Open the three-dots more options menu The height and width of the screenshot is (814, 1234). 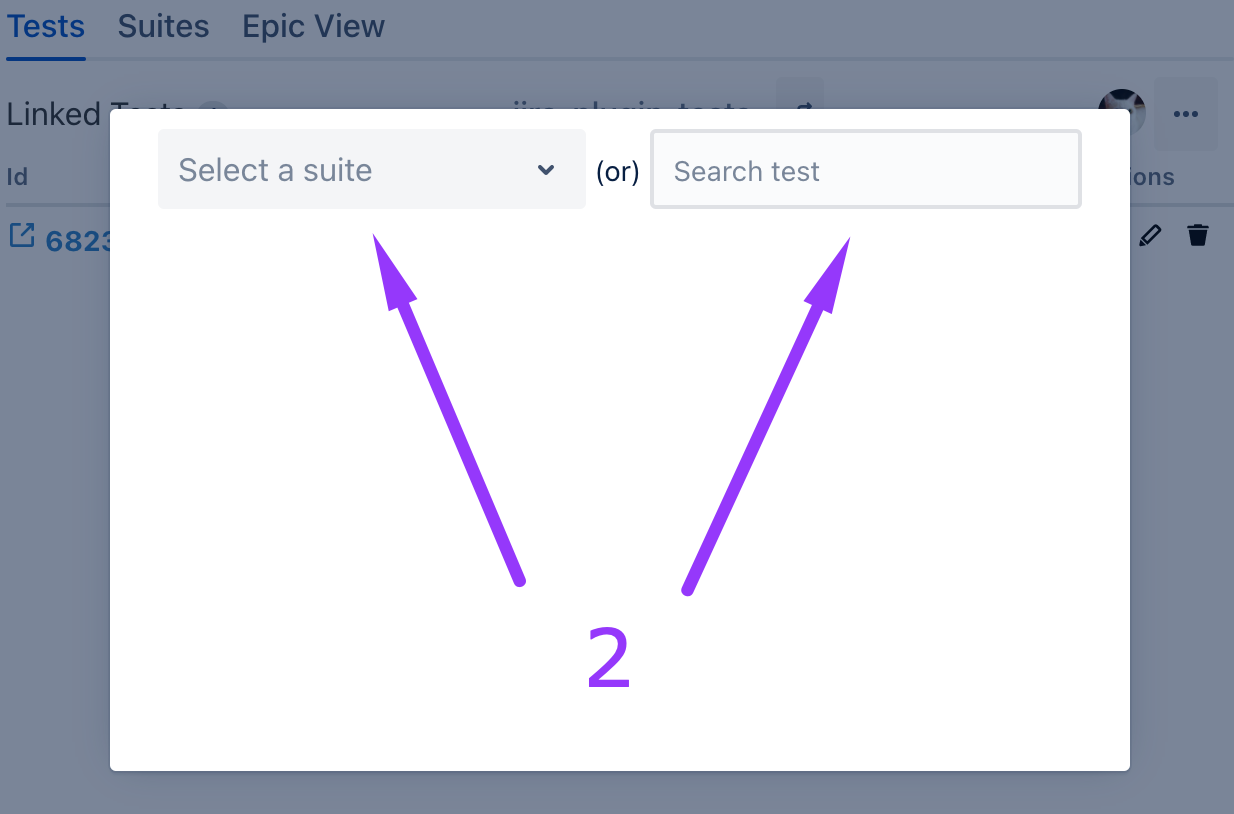[1186, 114]
